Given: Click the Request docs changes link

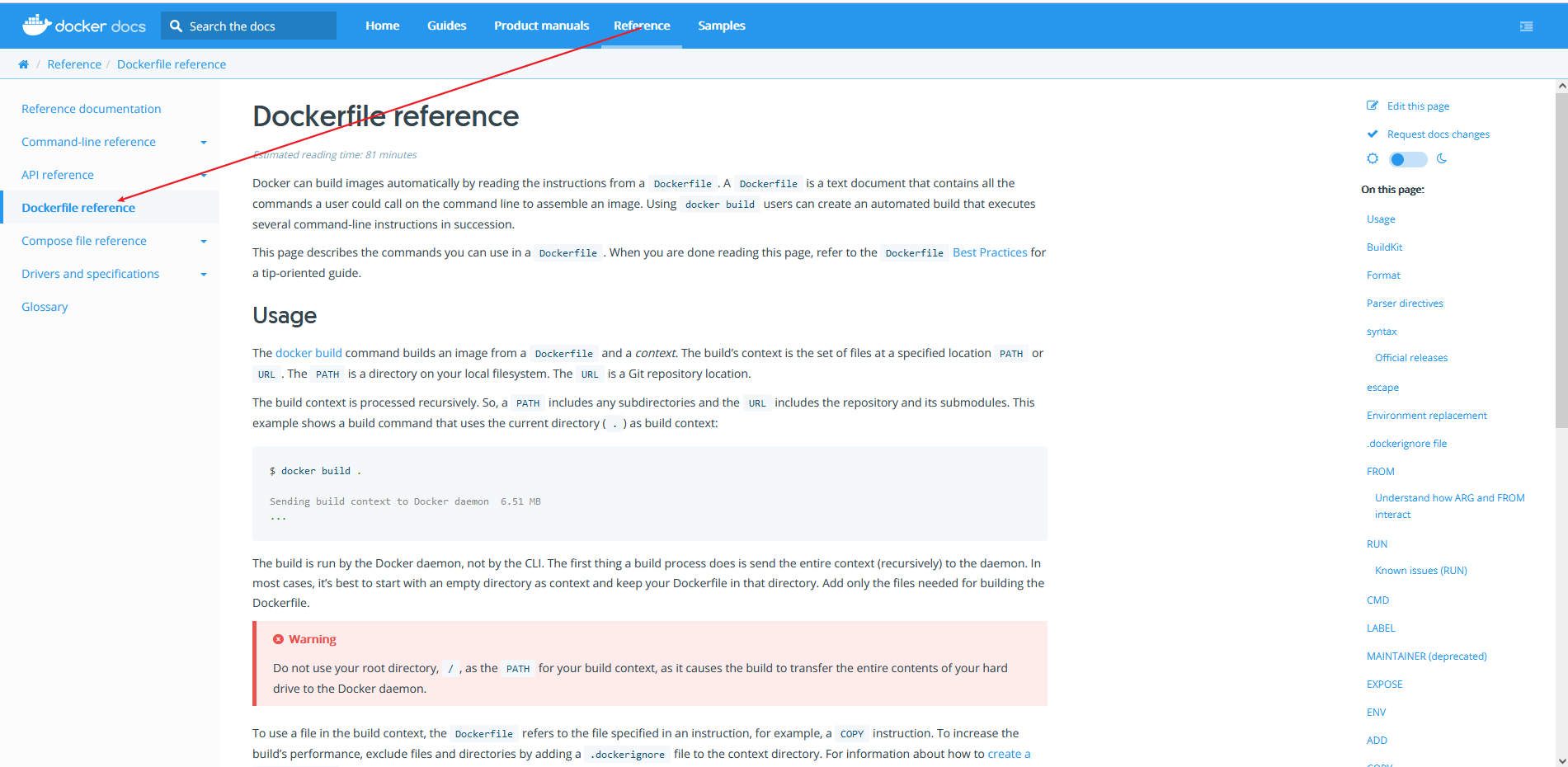Looking at the screenshot, I should [1439, 134].
